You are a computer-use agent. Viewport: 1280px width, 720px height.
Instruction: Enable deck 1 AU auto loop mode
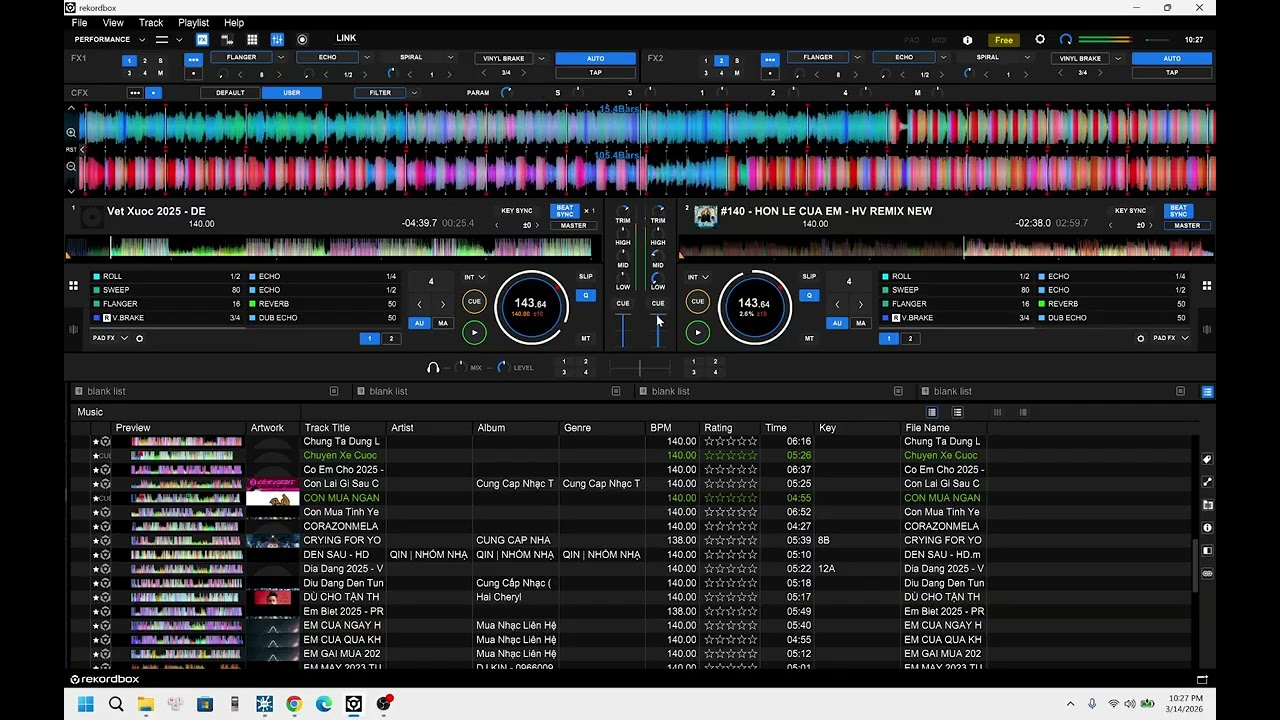pyautogui.click(x=419, y=323)
